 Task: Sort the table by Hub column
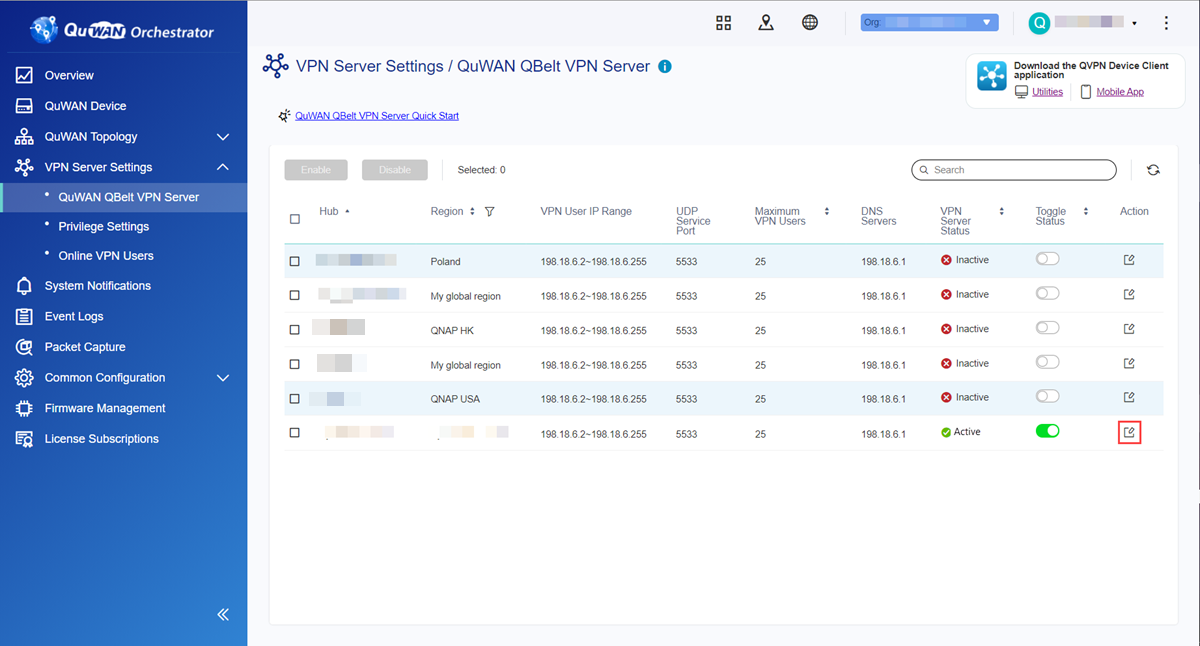pos(347,212)
